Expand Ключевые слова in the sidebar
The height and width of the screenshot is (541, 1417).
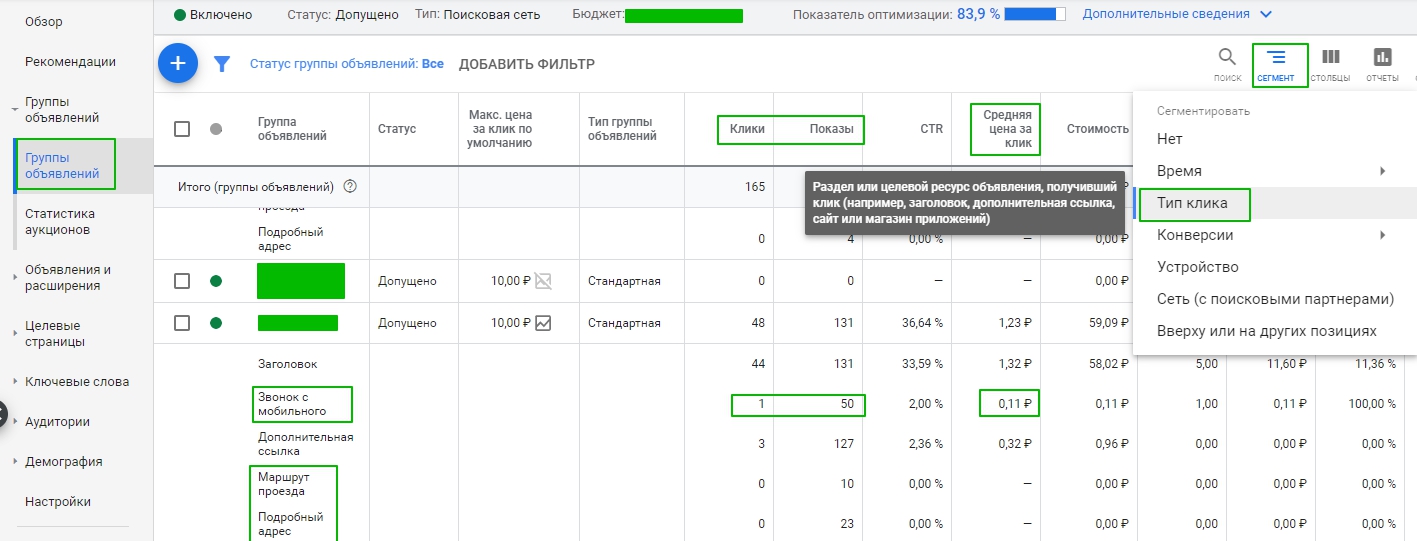click(x=14, y=382)
